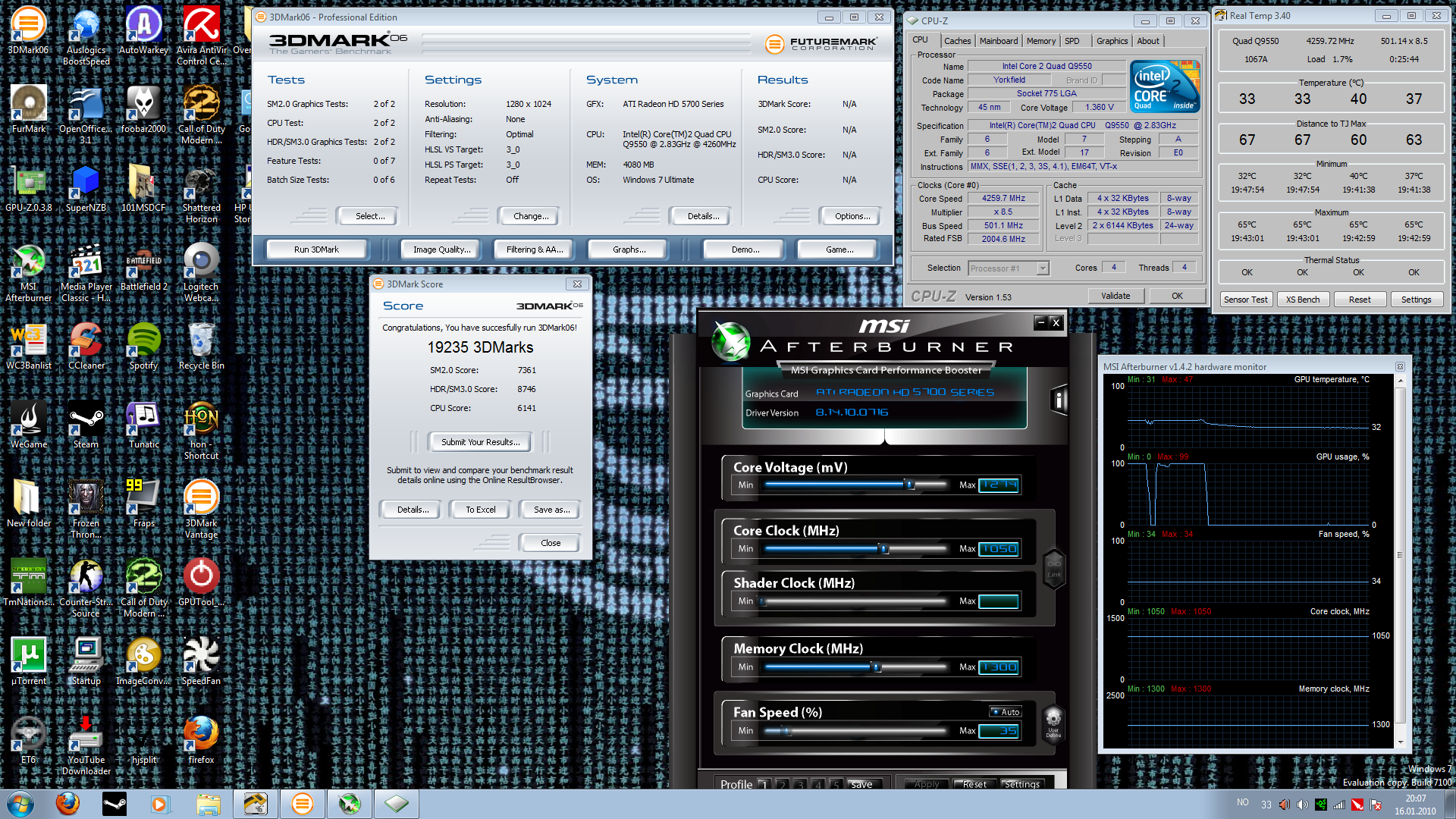Click the Core Voltage max value field
Screen dimensions: 1456x819
[x=999, y=485]
